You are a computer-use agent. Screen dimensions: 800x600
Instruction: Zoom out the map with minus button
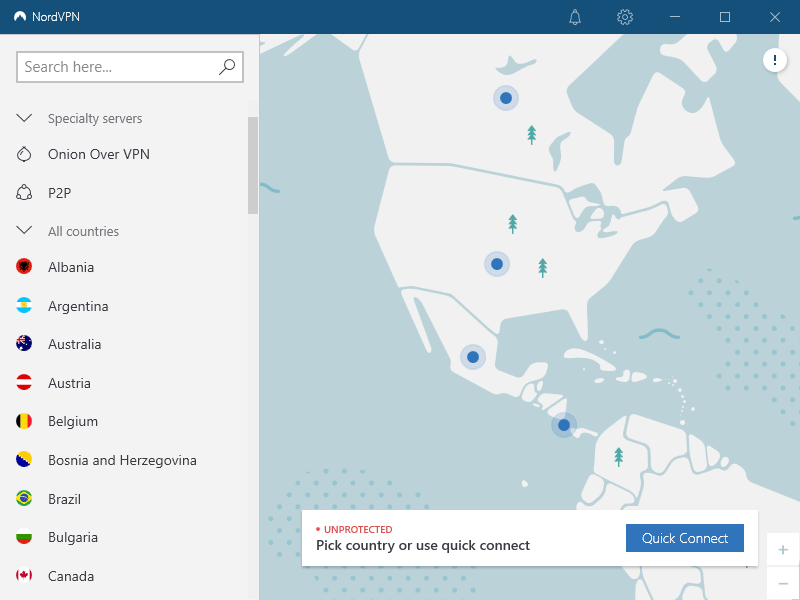pyautogui.click(x=783, y=583)
